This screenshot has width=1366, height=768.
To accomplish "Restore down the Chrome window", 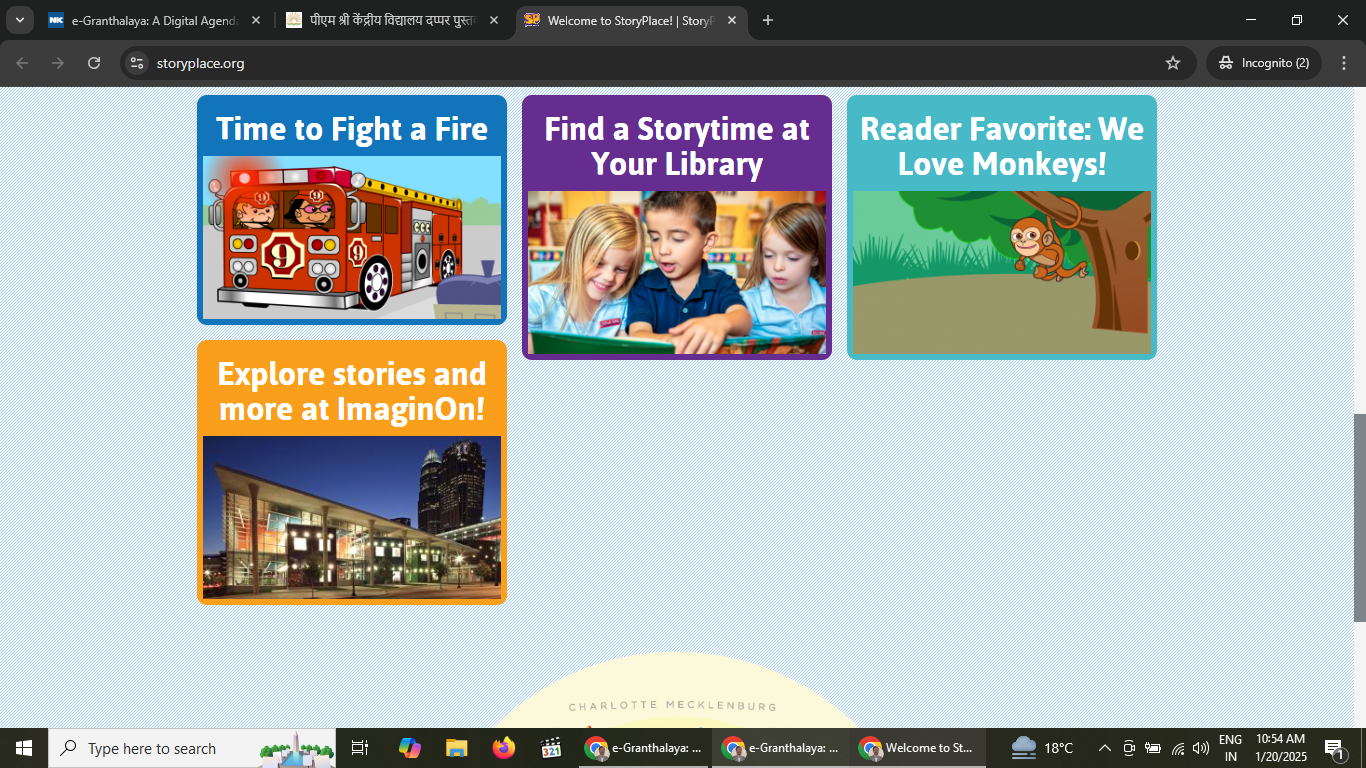I will click(1297, 20).
